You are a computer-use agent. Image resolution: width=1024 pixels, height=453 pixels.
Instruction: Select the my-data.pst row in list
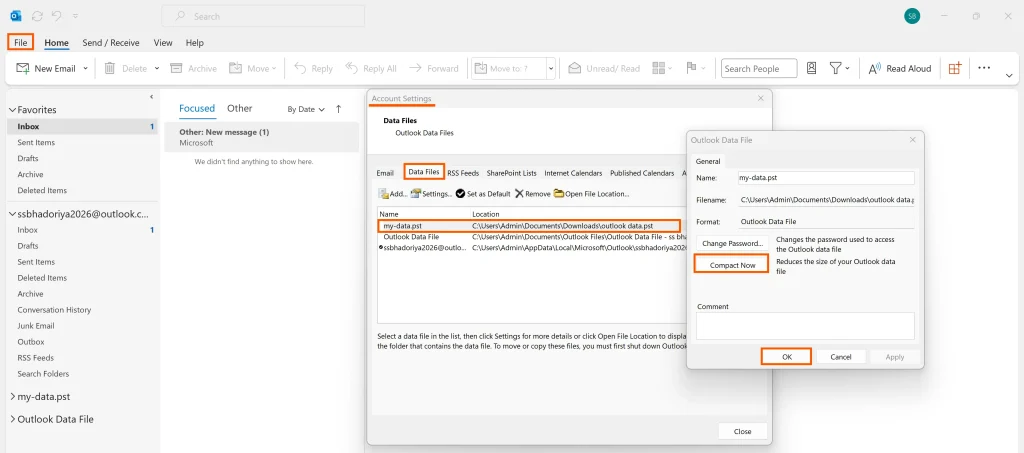click(529, 226)
